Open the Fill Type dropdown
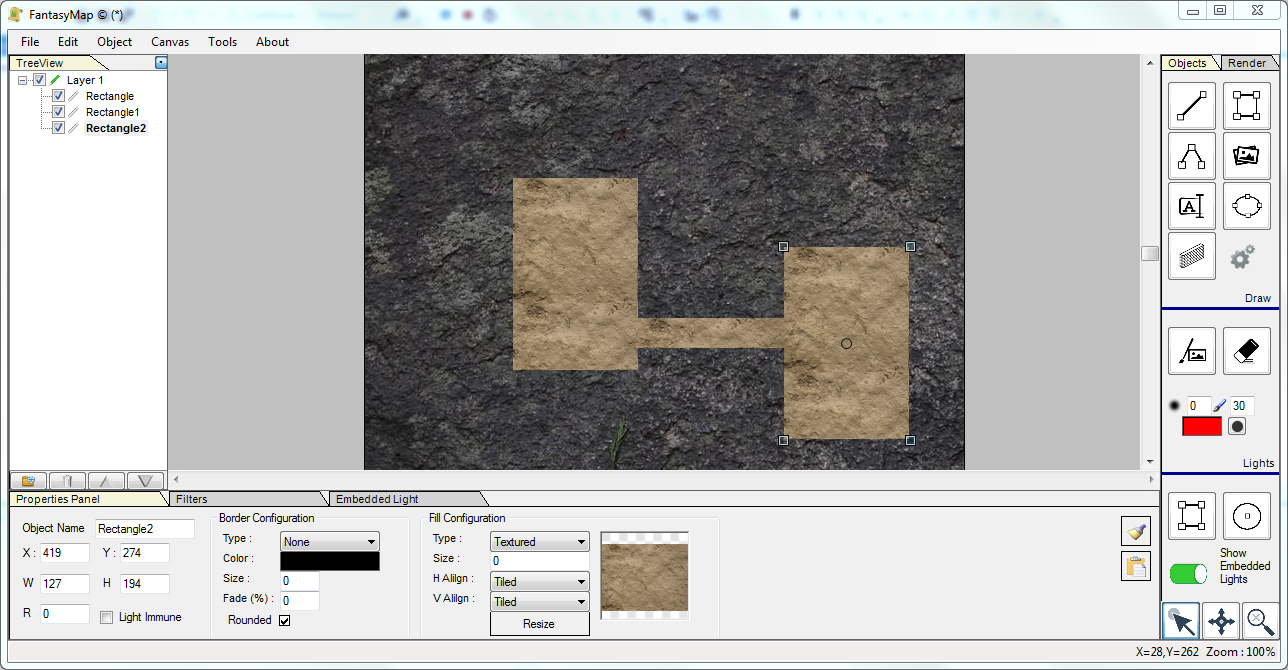This screenshot has height=670, width=1288. pyautogui.click(x=540, y=542)
